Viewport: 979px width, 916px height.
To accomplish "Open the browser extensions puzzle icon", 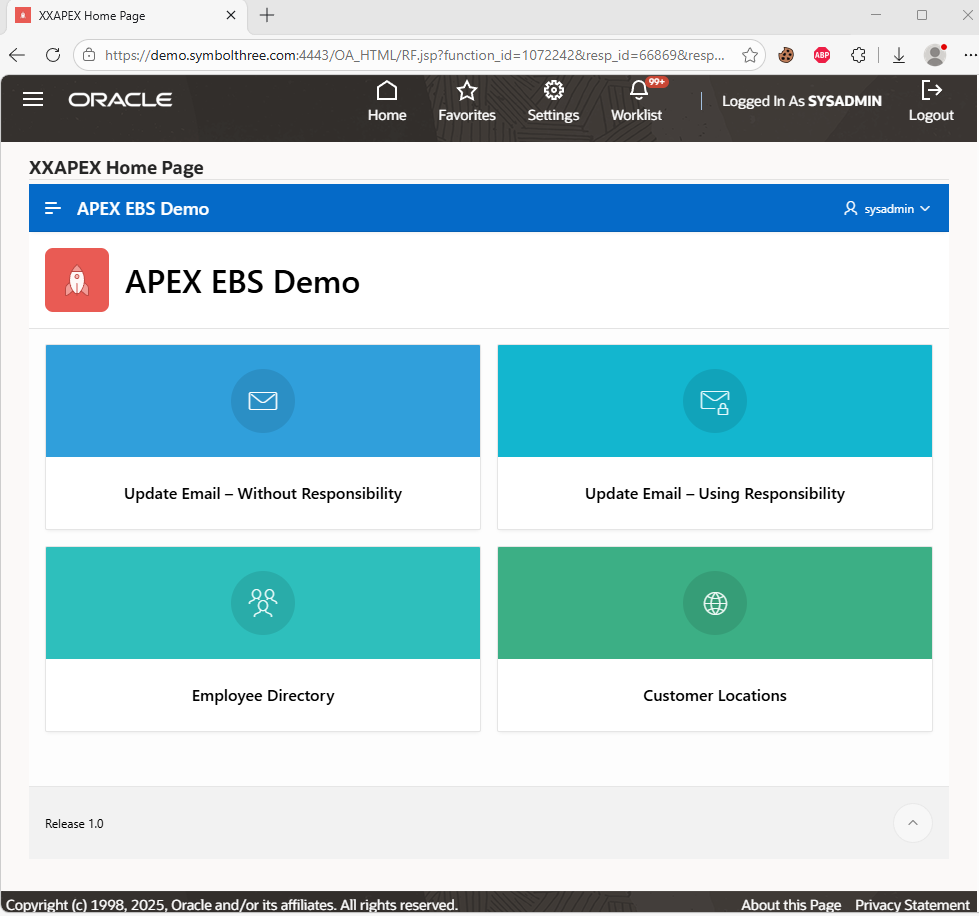I will point(858,55).
